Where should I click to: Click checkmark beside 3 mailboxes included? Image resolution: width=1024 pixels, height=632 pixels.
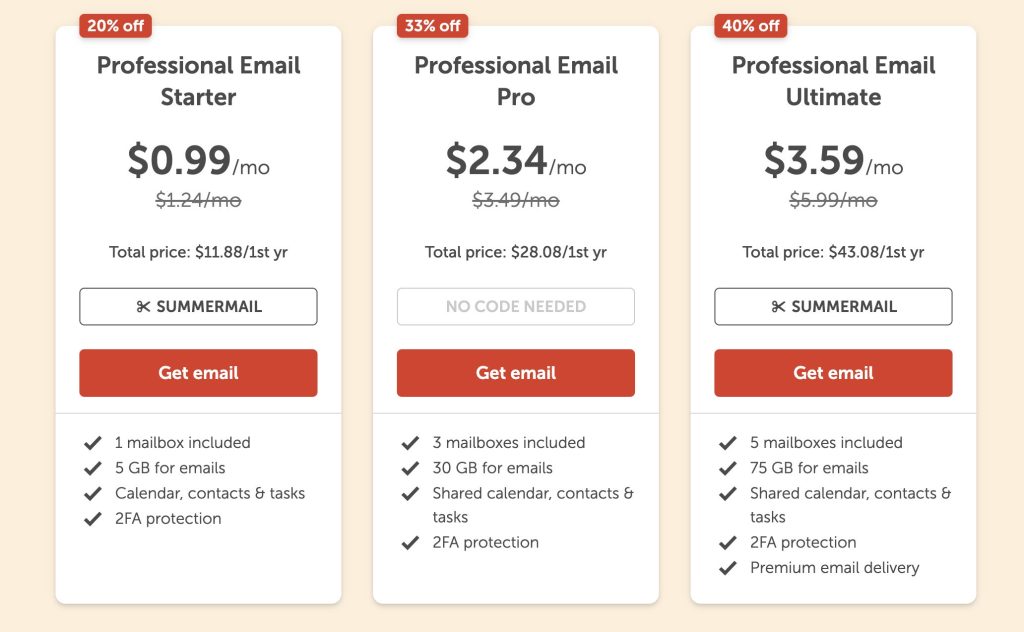click(x=410, y=443)
